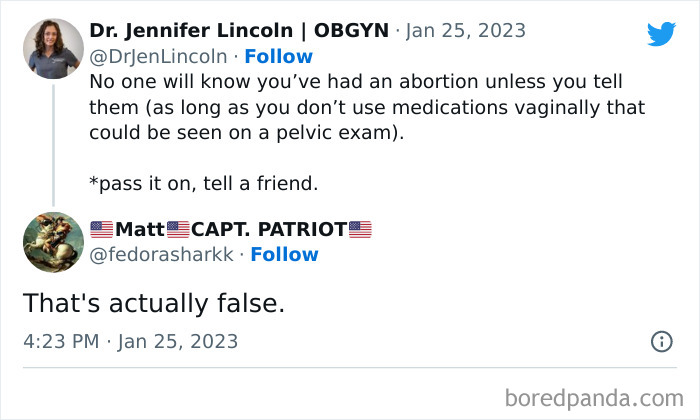Click the gray thread line connecting the avatars

pos(53,145)
